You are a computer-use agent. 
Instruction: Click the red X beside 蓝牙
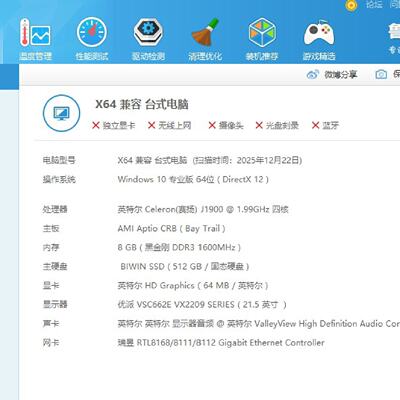315,125
